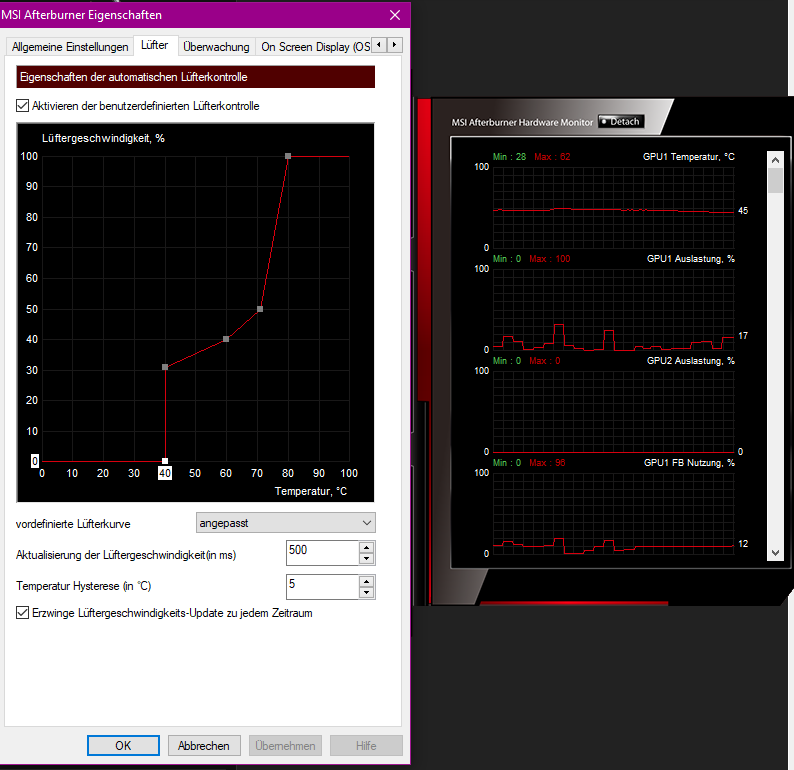The image size is (794, 770).
Task: Open the On Screen Display tab
Action: (315, 47)
